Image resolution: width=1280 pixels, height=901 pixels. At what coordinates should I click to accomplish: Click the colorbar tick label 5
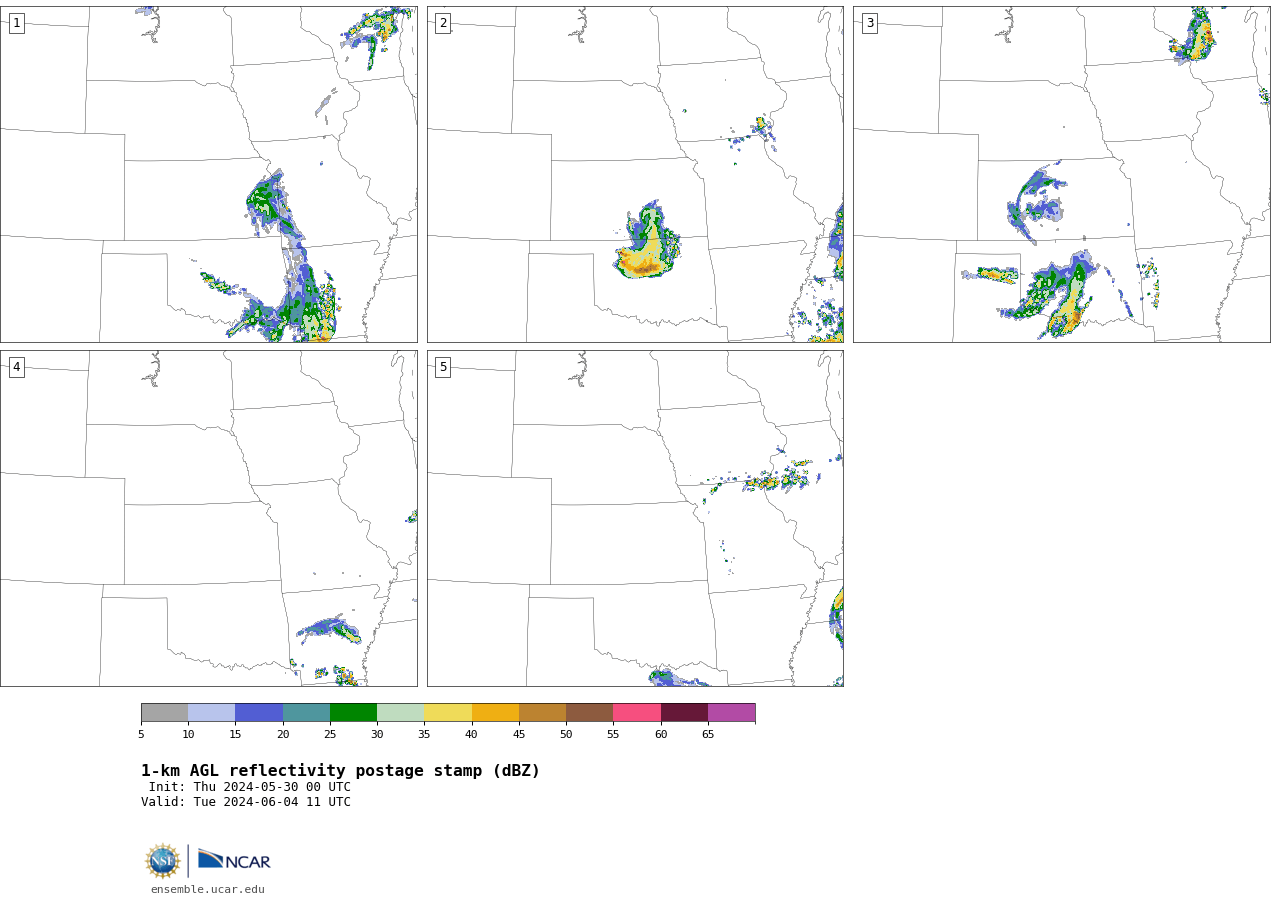[x=141, y=735]
